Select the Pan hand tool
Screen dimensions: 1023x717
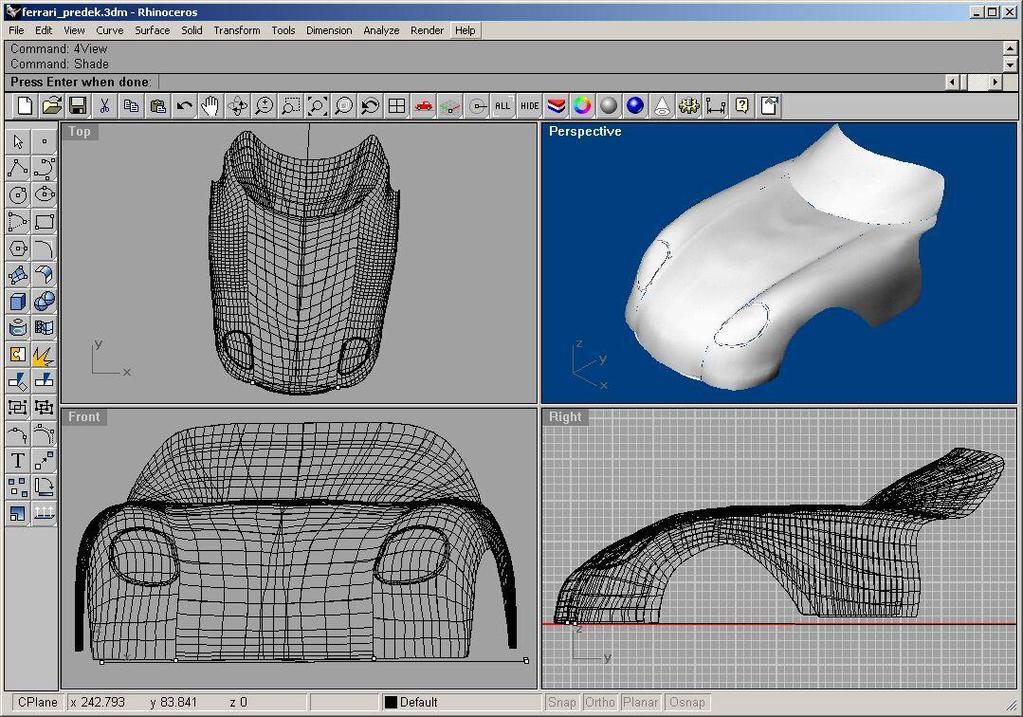[211, 106]
